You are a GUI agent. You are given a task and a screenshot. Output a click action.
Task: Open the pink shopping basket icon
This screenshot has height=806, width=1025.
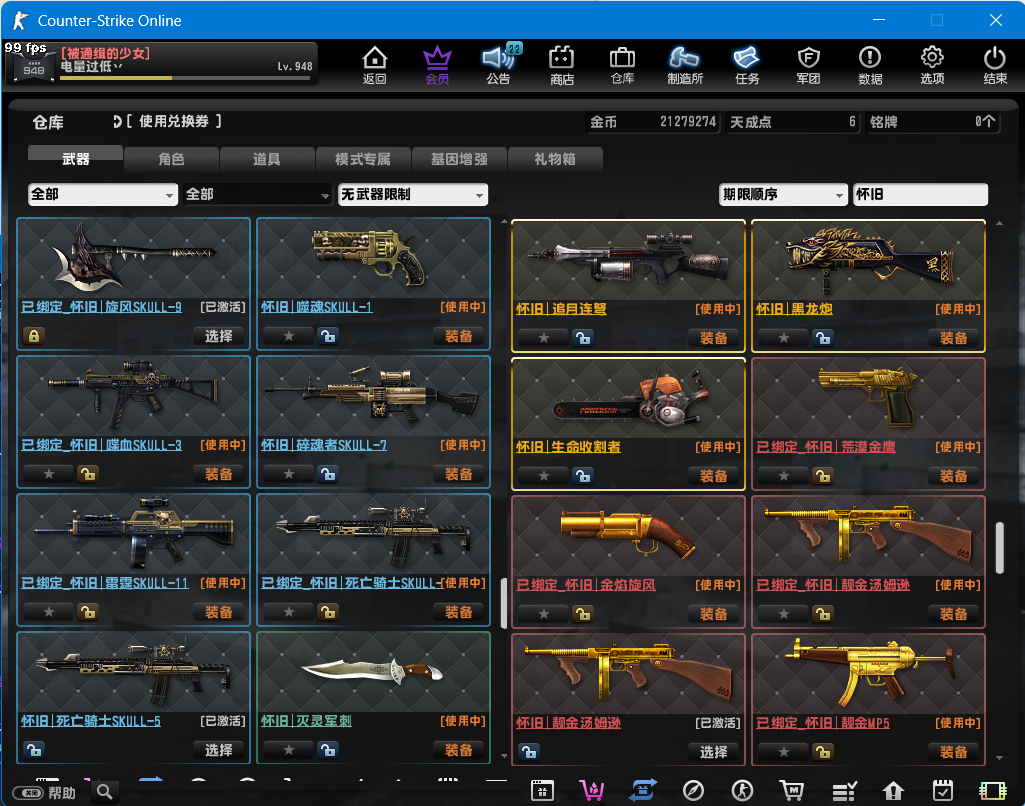[x=592, y=791]
